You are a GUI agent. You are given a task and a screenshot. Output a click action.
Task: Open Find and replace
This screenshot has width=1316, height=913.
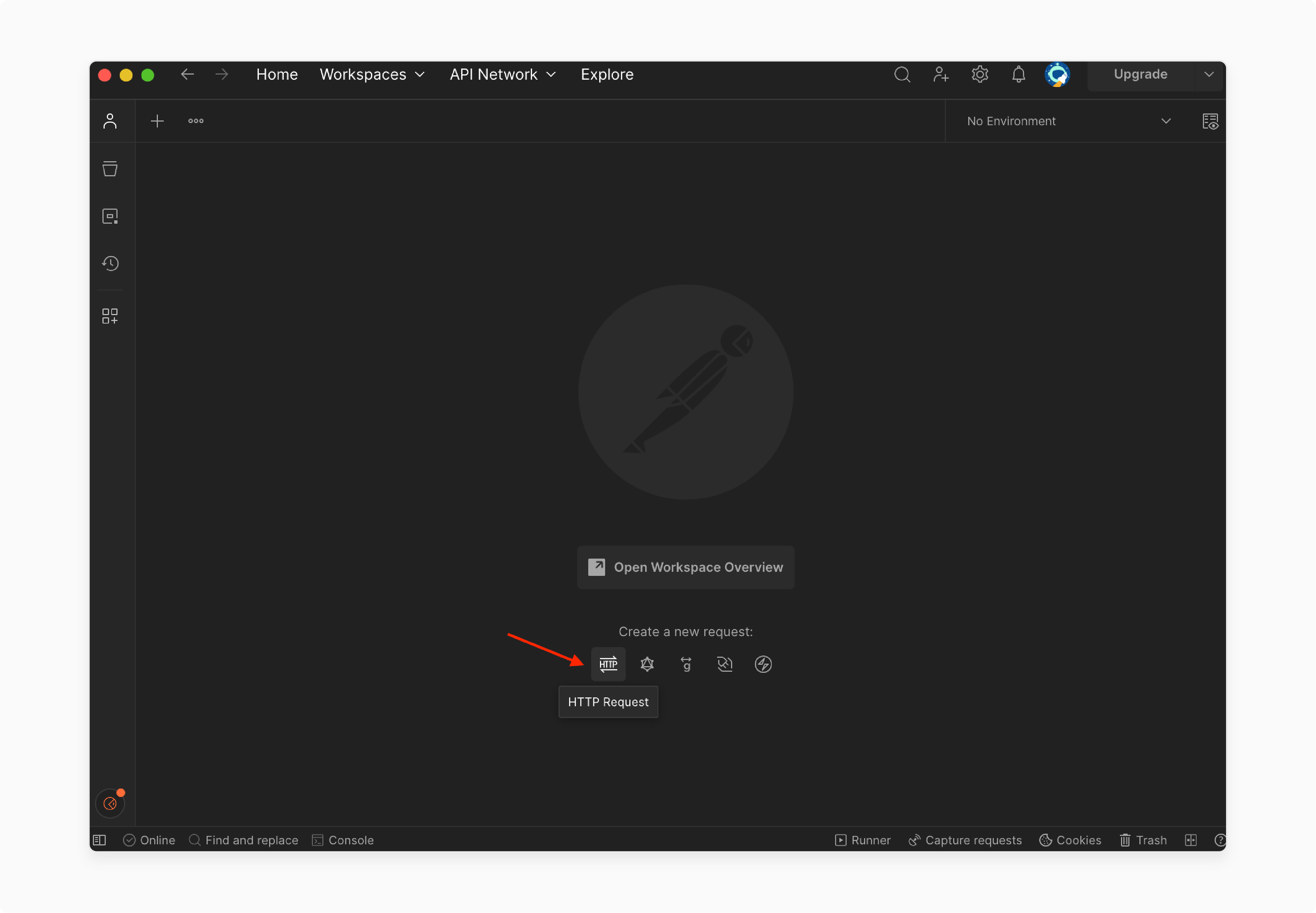click(243, 840)
